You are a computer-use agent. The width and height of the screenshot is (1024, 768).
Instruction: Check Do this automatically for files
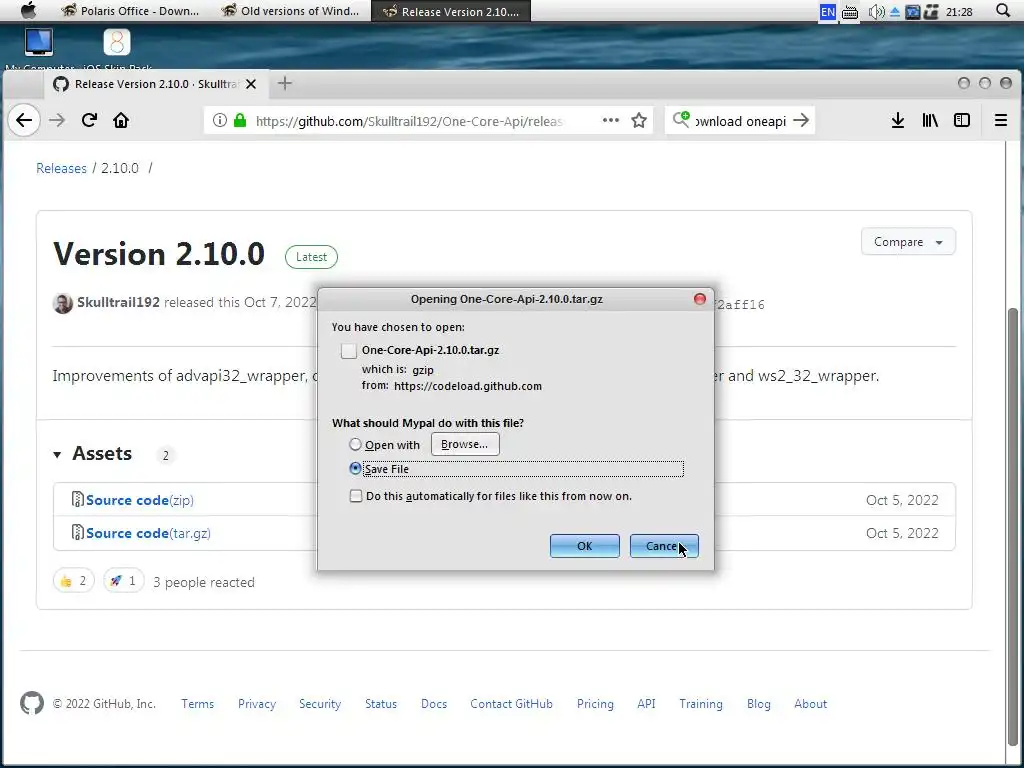pyautogui.click(x=355, y=496)
